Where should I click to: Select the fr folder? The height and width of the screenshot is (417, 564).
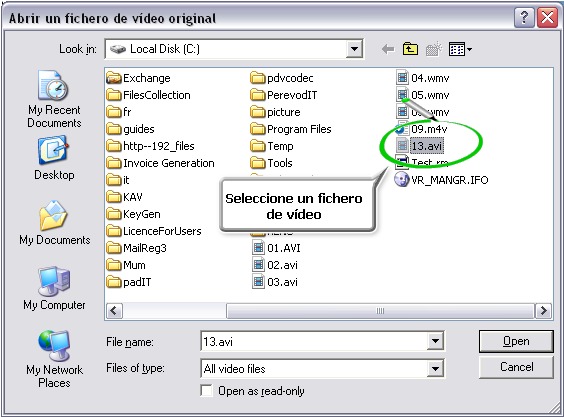(x=119, y=112)
